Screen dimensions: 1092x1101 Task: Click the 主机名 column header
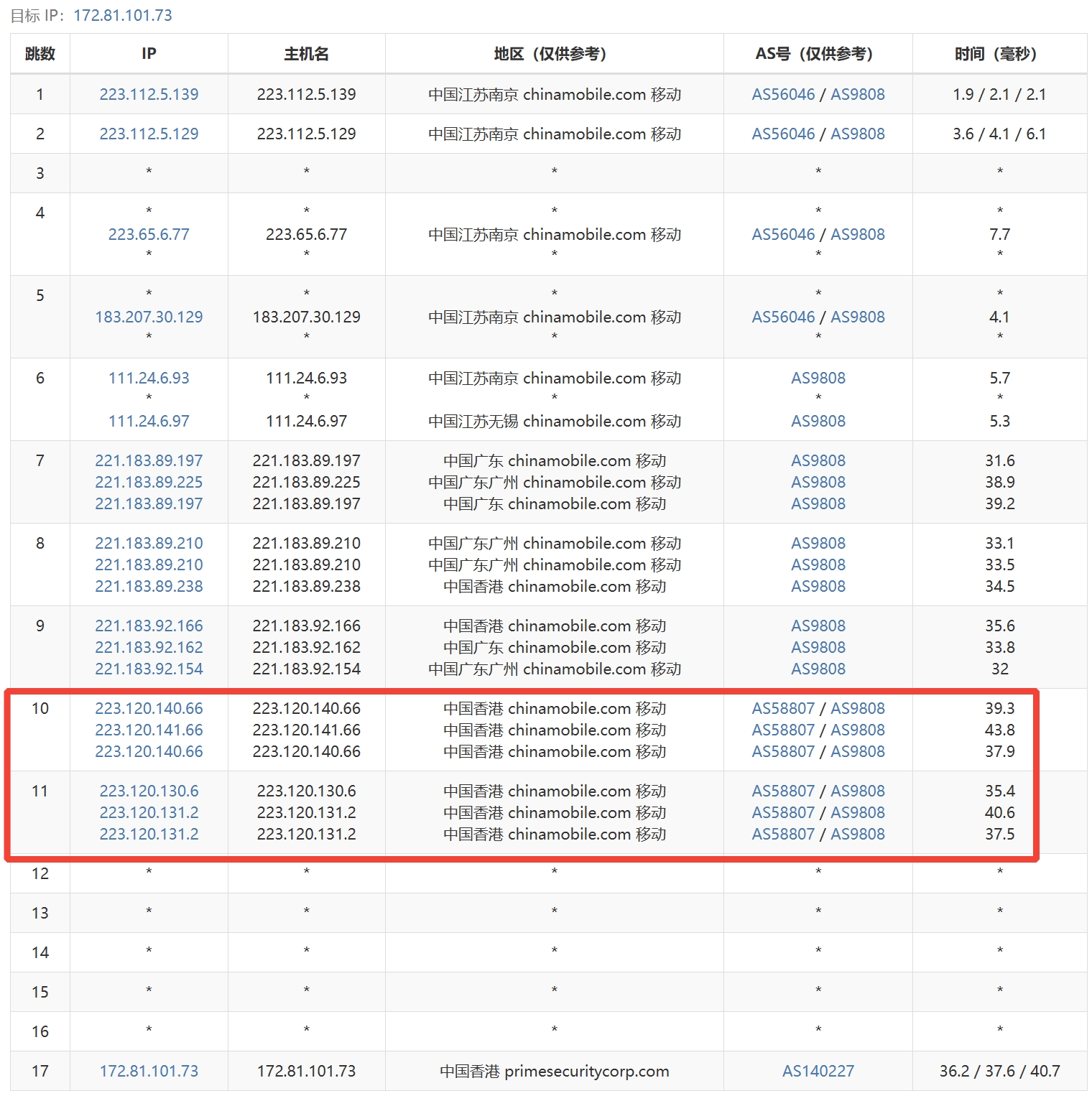point(306,54)
